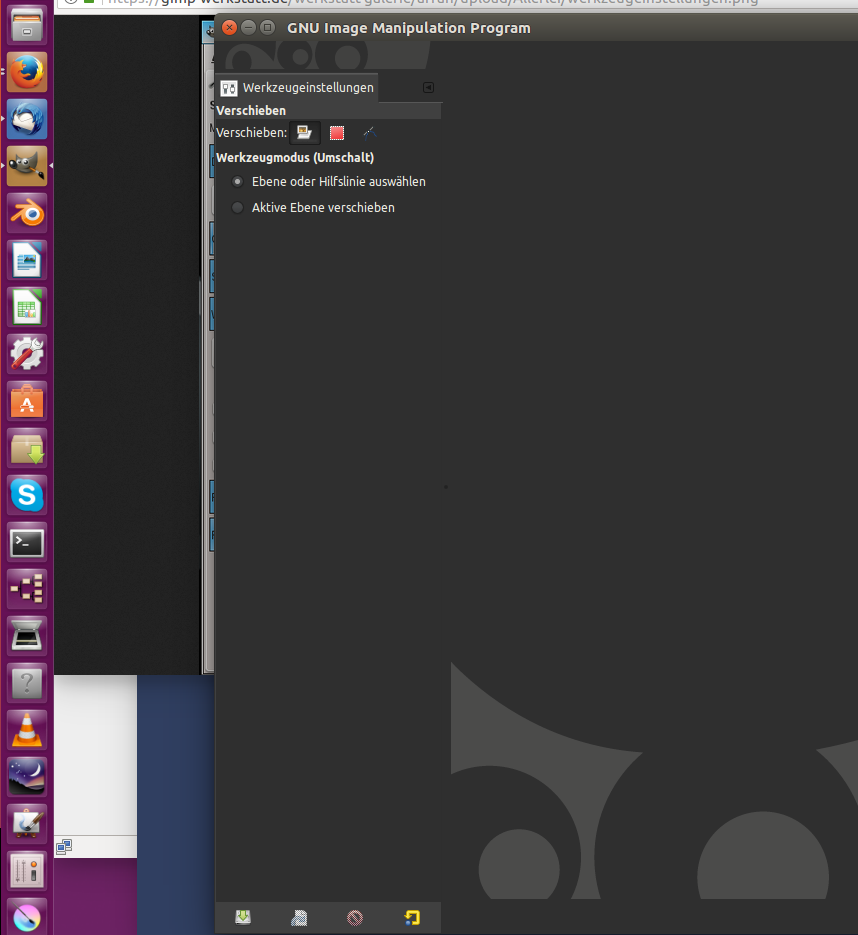Restore tool preset icon at bottom
858x935 pixels.
[x=299, y=917]
